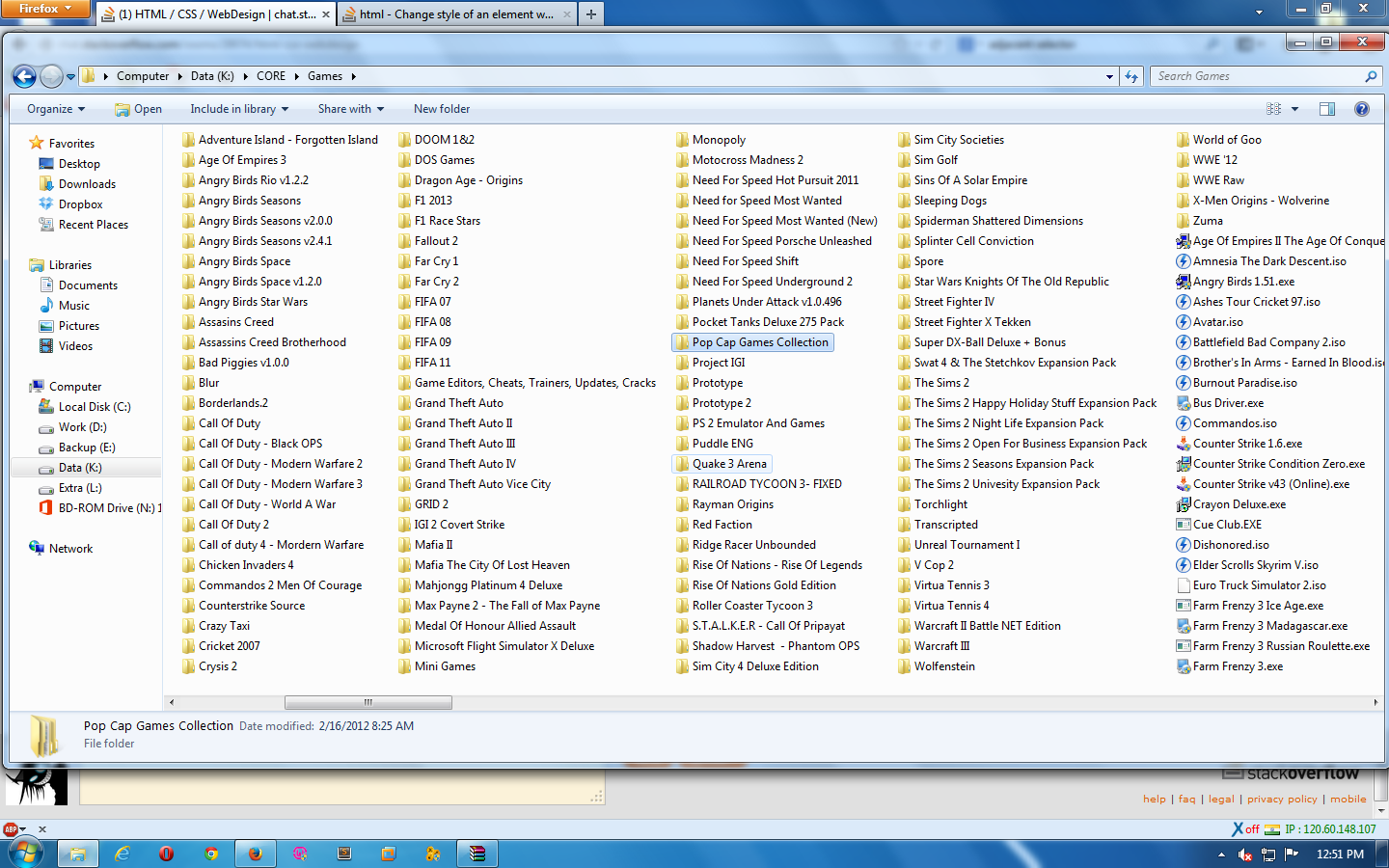Image resolution: width=1389 pixels, height=868 pixels.
Task: Switch to Firefox in the taskbar
Action: 255,854
